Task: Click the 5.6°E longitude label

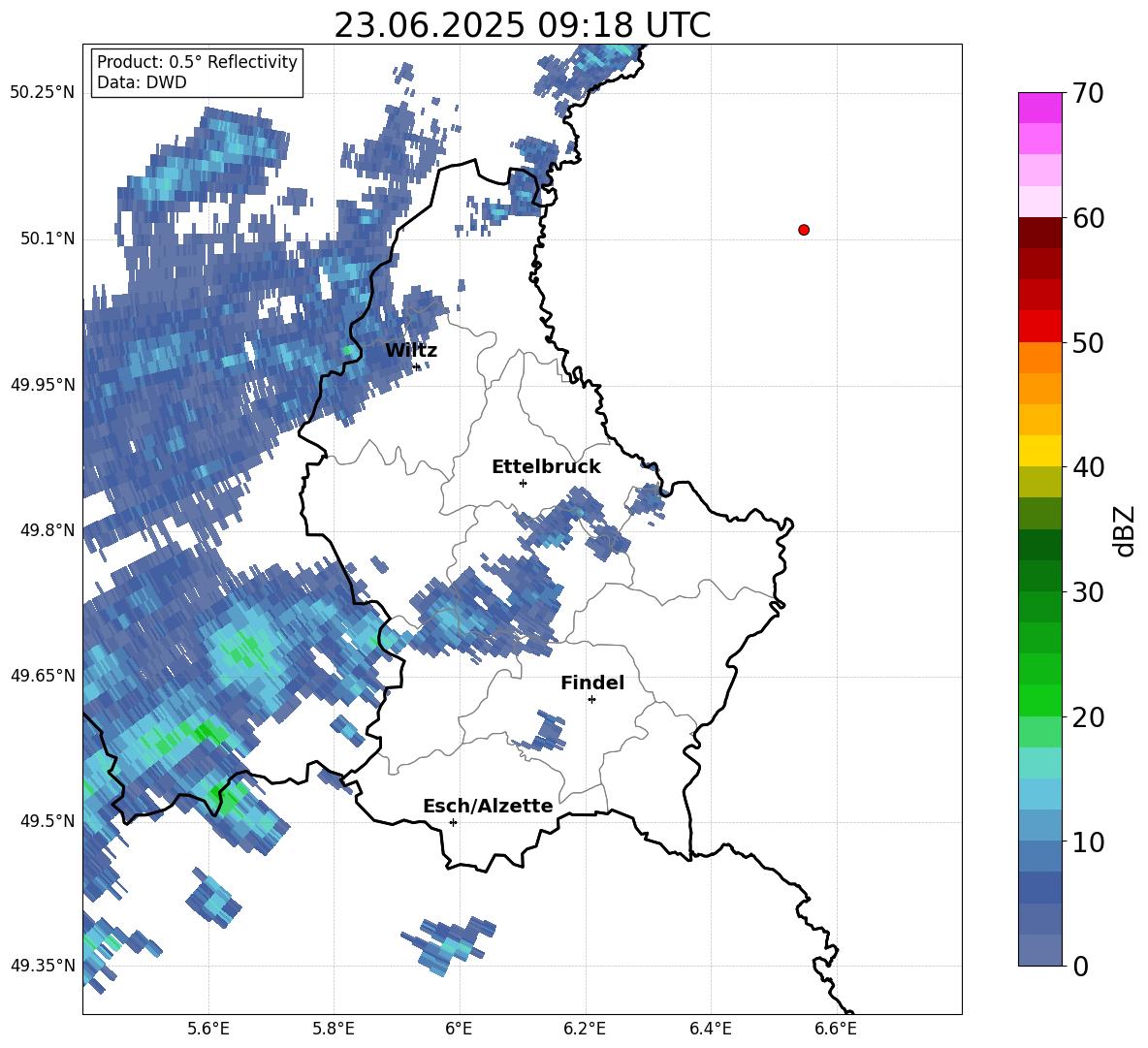Action: click(208, 1029)
